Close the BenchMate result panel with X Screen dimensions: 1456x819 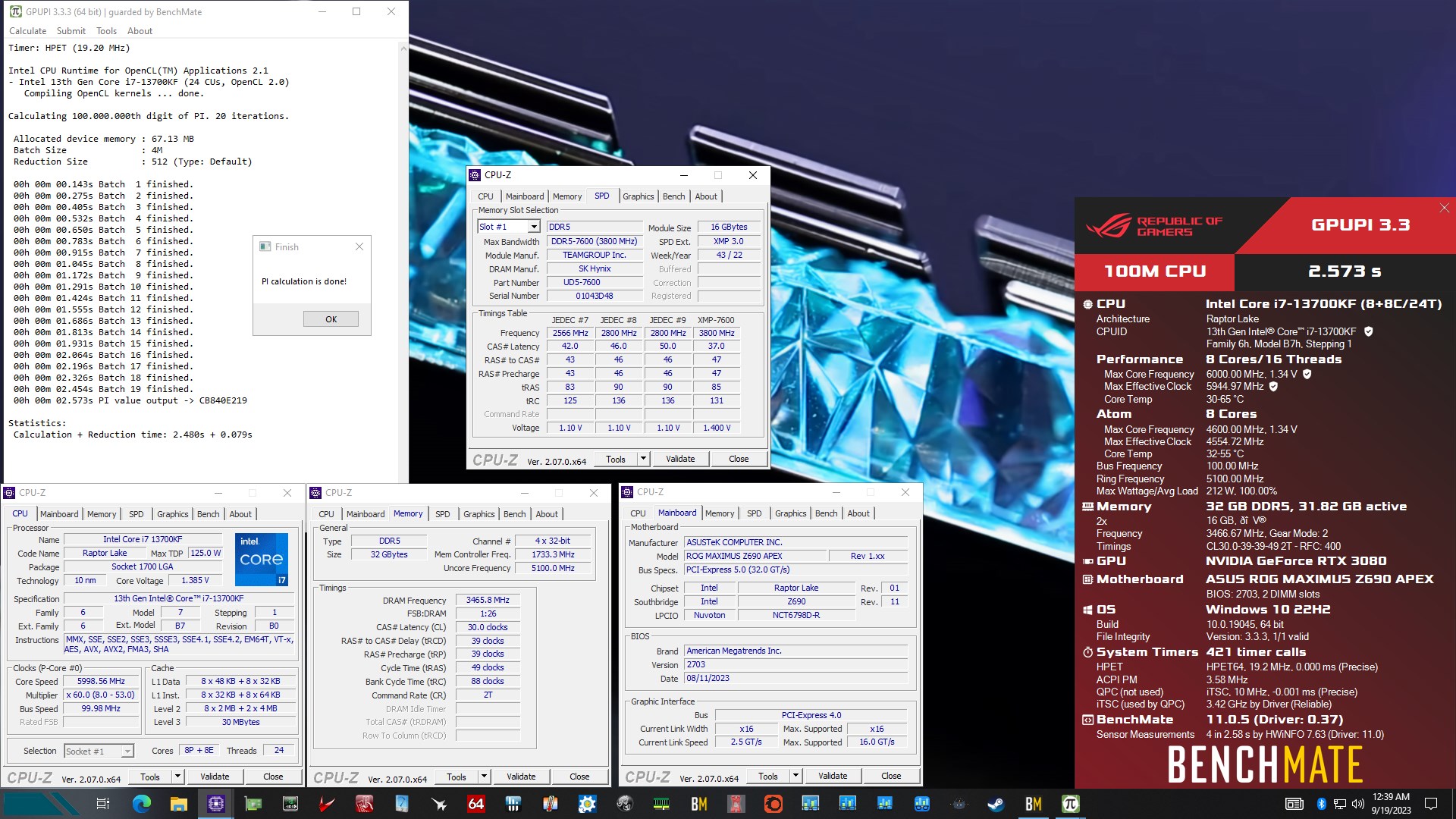(x=1444, y=208)
